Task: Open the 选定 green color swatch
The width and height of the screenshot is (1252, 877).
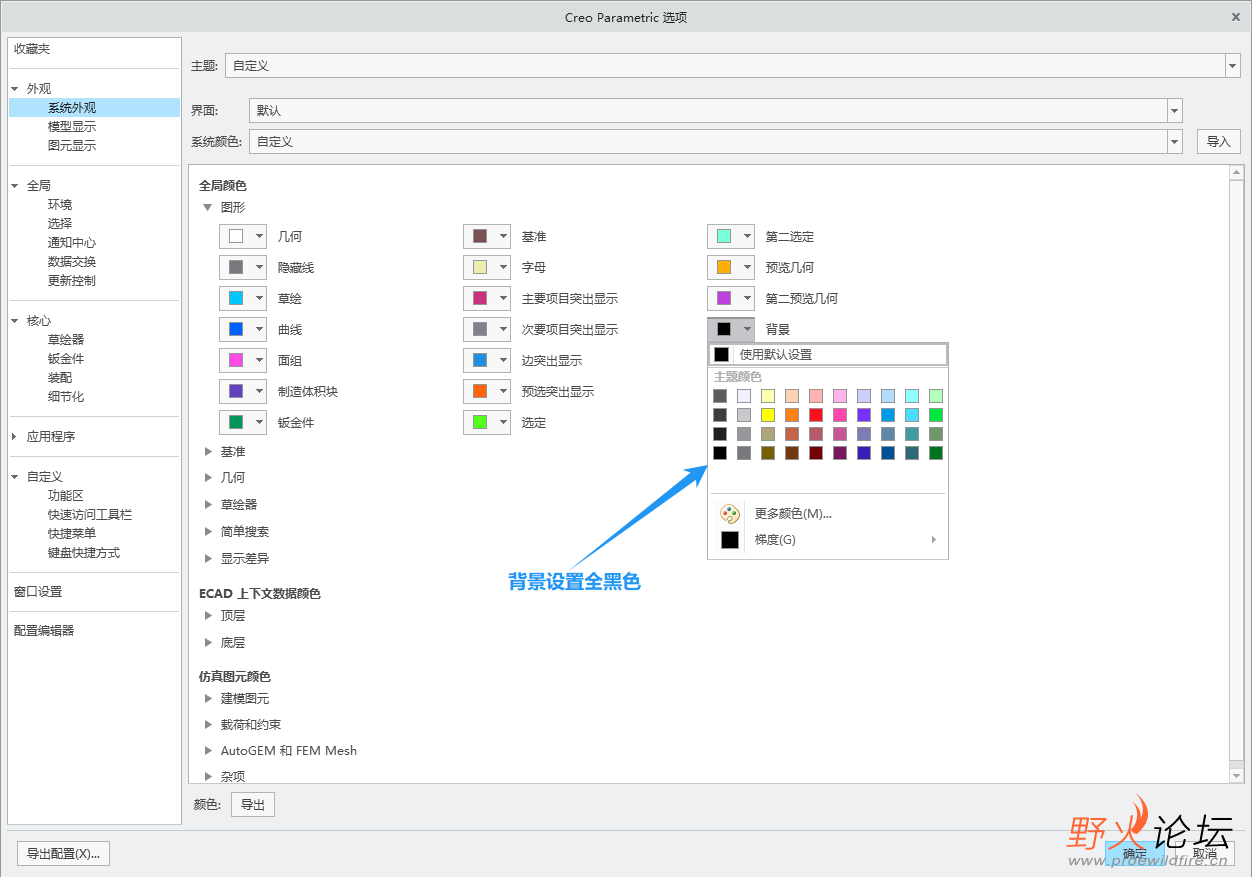Action: [x=487, y=423]
